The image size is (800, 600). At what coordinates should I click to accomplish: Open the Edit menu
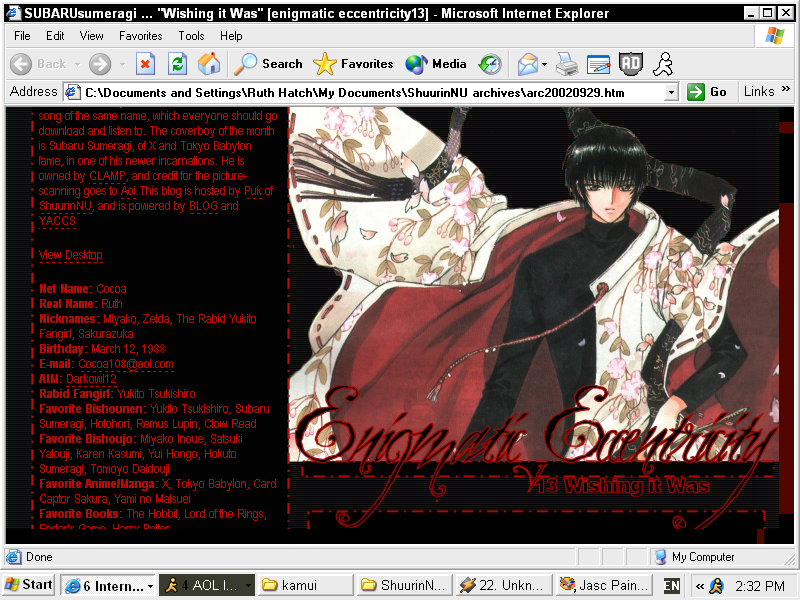(55, 36)
